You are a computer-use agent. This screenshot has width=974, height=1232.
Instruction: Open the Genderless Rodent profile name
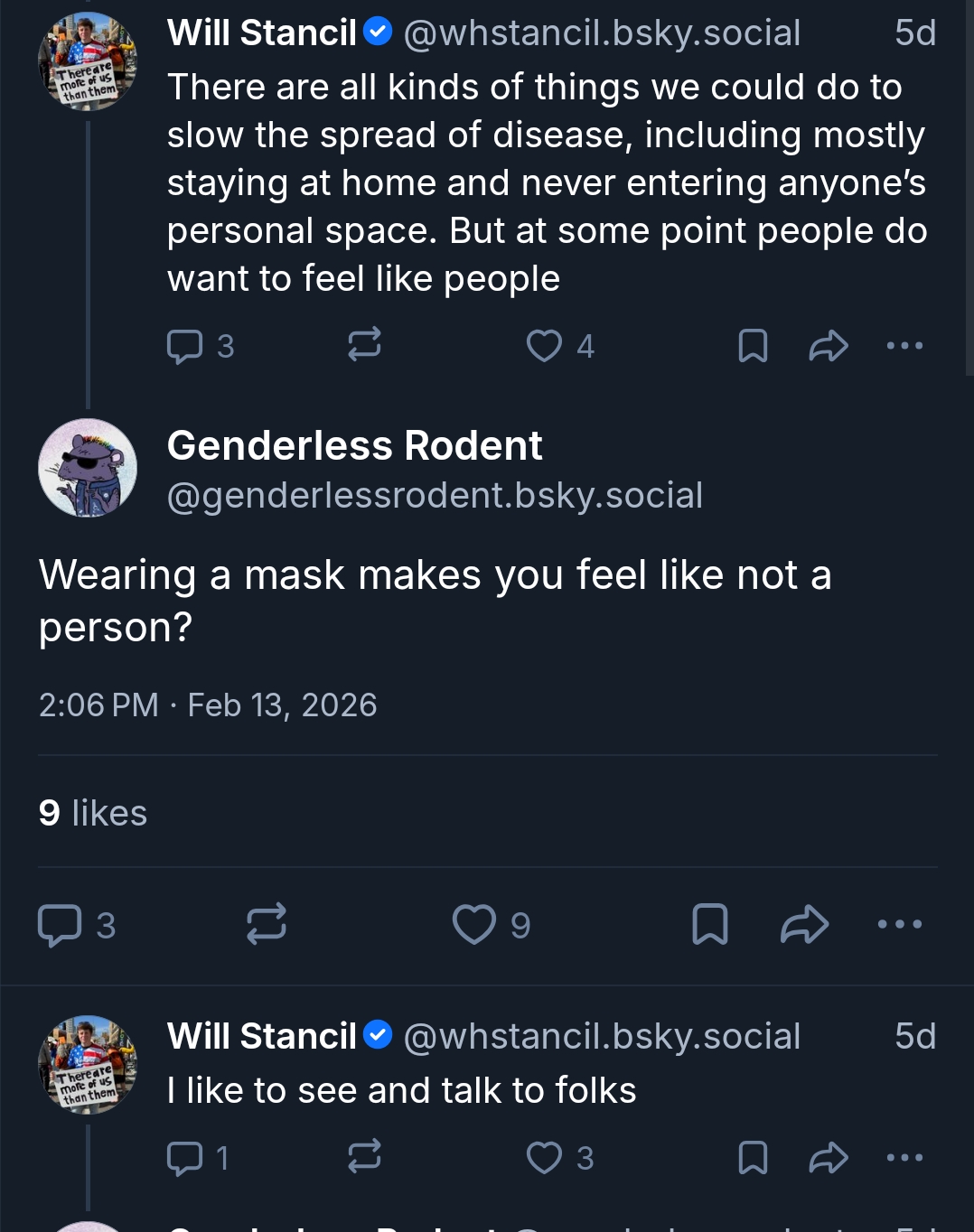354,445
